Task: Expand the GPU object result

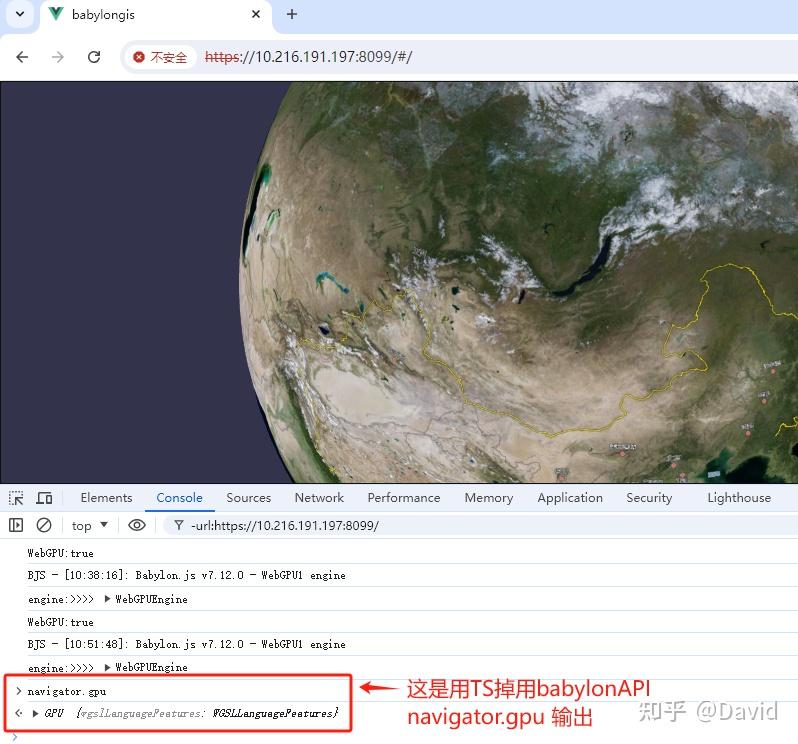Action: pyautogui.click(x=35, y=713)
